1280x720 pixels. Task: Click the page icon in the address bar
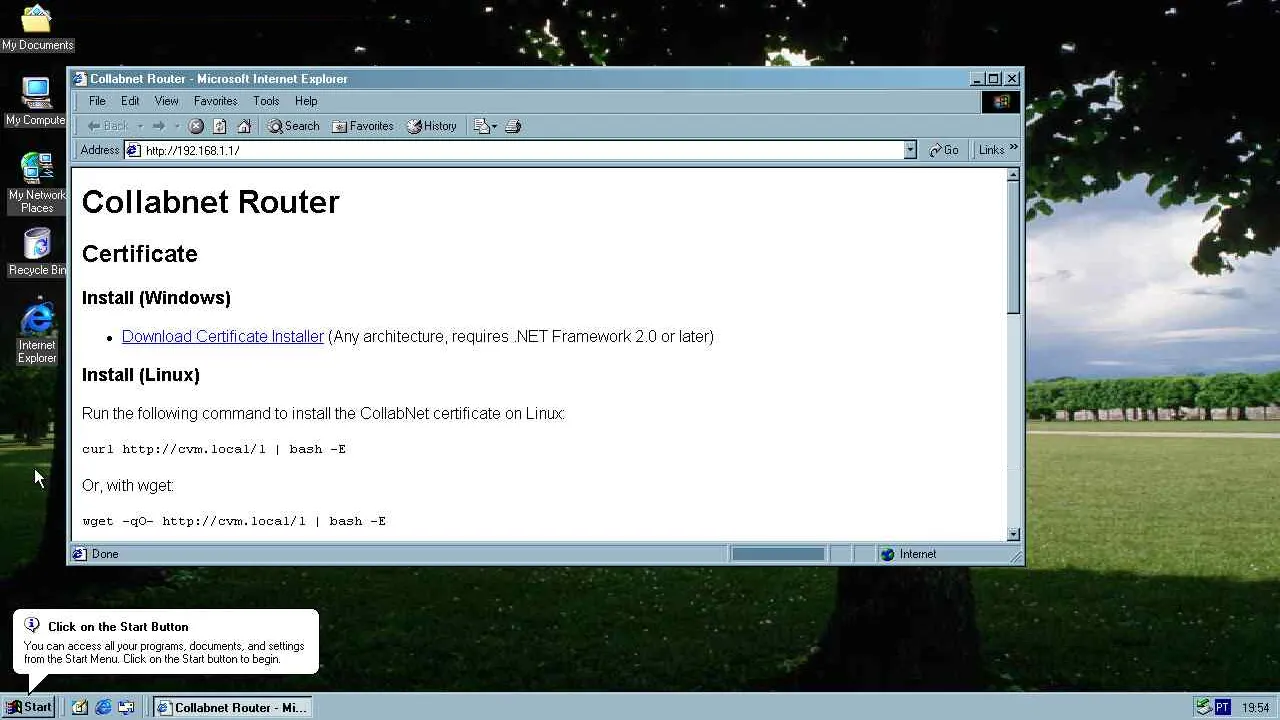pyautogui.click(x=133, y=150)
